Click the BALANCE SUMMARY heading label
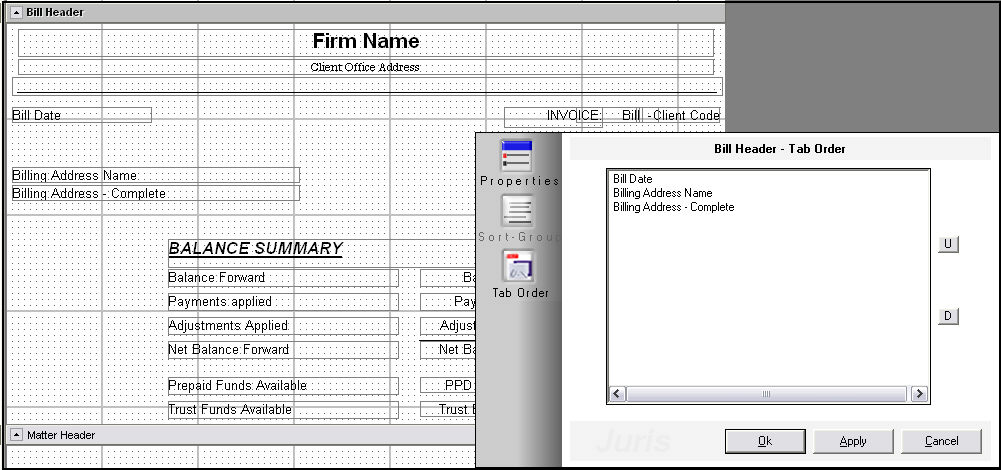The height and width of the screenshot is (470, 1001). [x=255, y=249]
